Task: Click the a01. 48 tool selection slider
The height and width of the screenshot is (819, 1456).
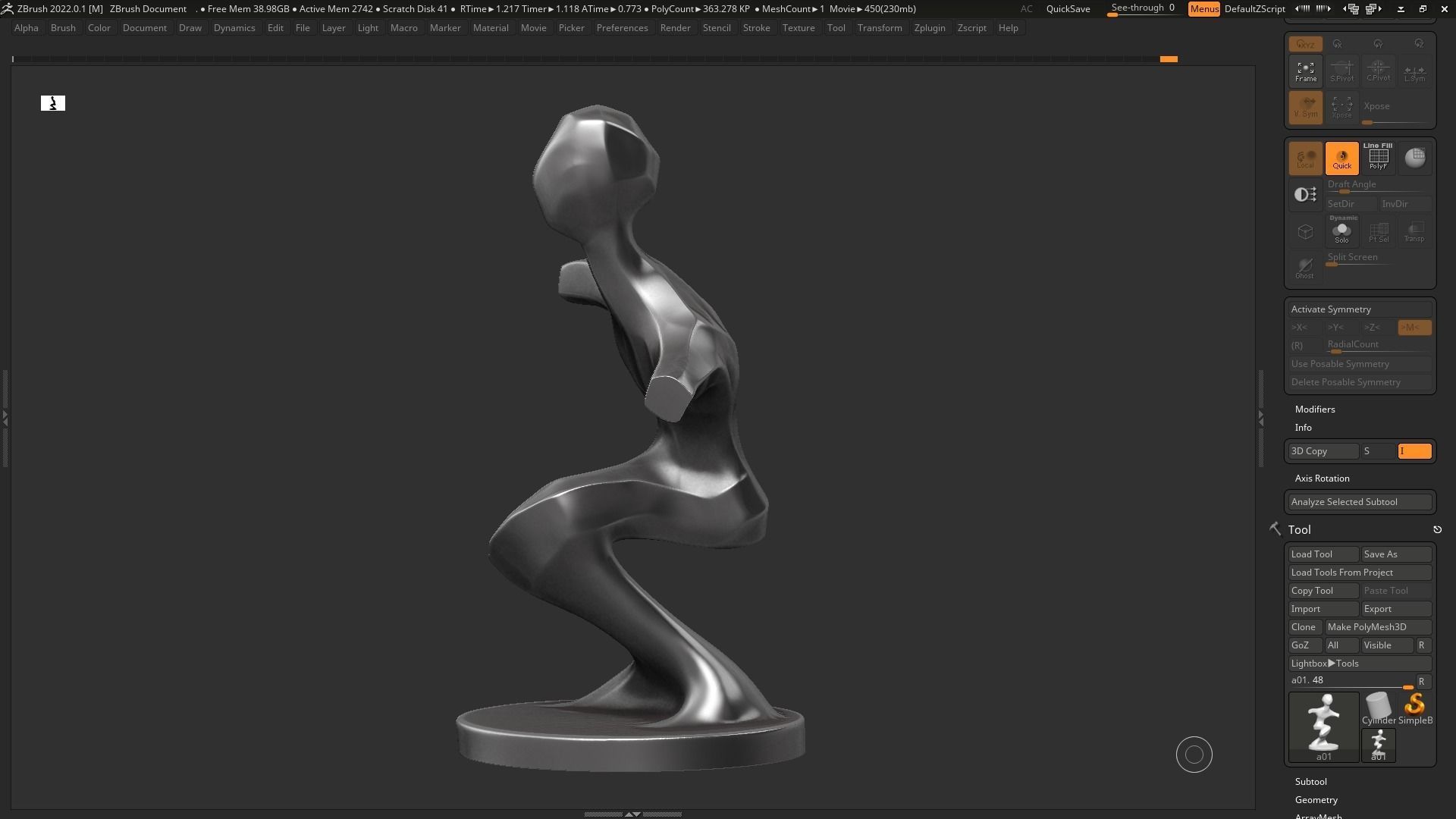Action: click(1351, 682)
